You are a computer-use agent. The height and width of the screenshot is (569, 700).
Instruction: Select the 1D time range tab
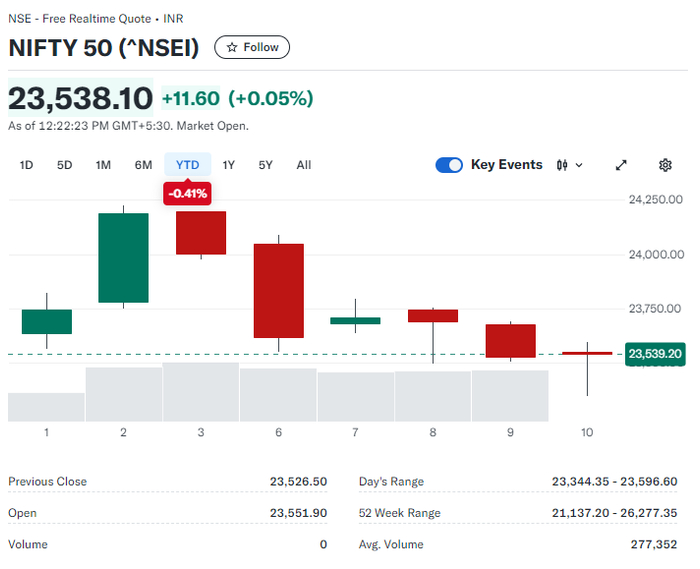pos(27,165)
